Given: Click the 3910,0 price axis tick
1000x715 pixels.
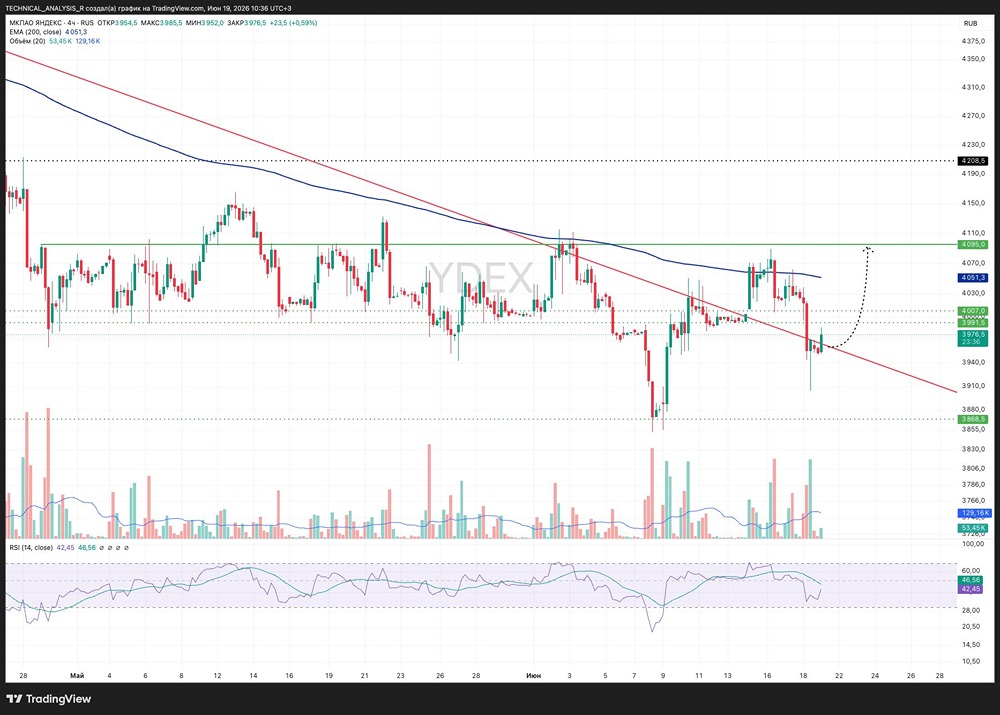Looking at the screenshot, I should (973, 386).
